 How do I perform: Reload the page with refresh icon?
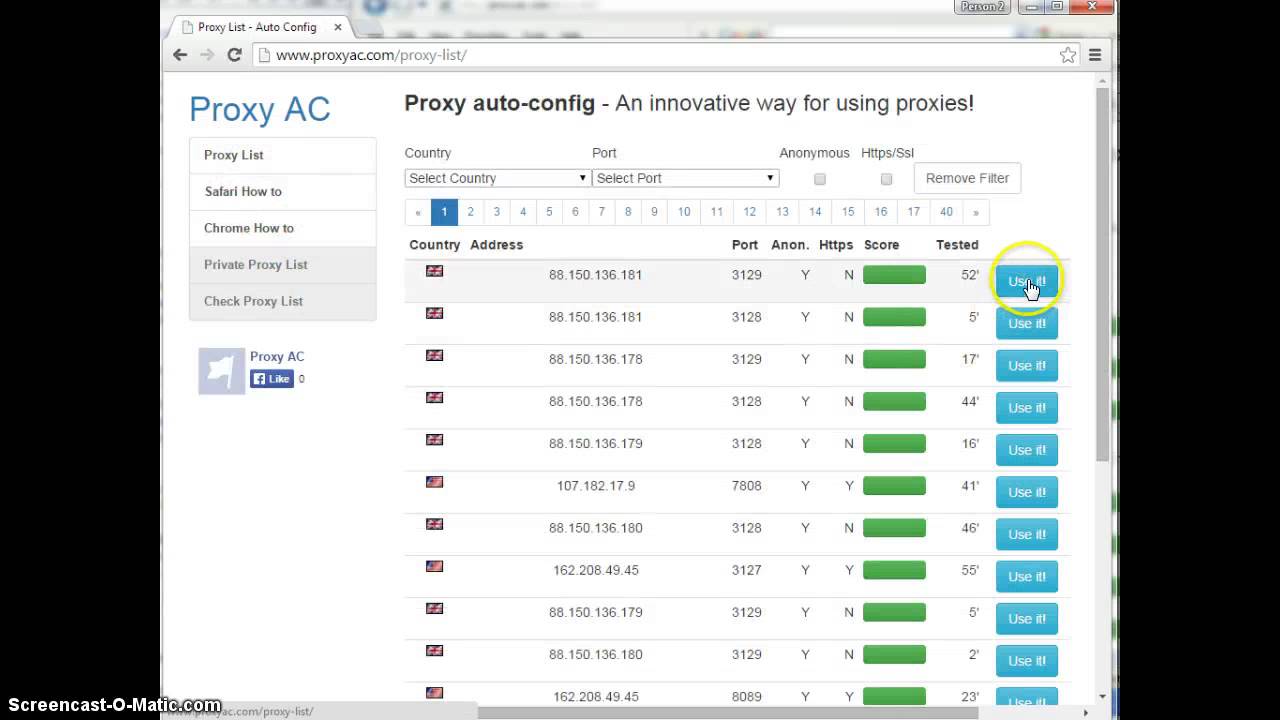pos(234,55)
